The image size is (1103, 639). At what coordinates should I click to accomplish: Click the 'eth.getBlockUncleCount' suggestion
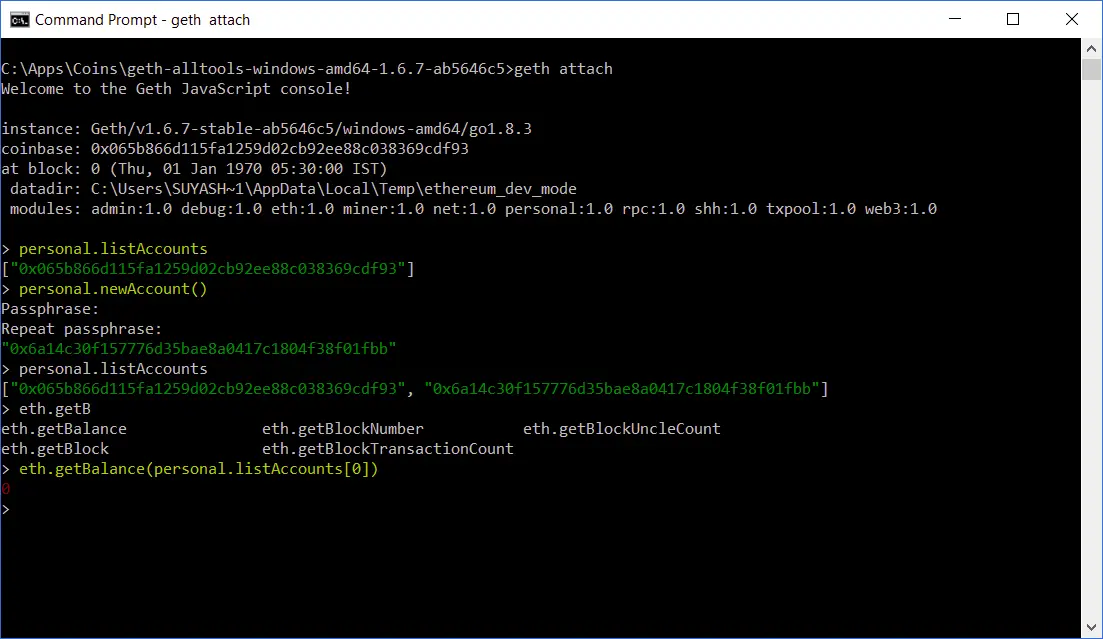pos(622,429)
